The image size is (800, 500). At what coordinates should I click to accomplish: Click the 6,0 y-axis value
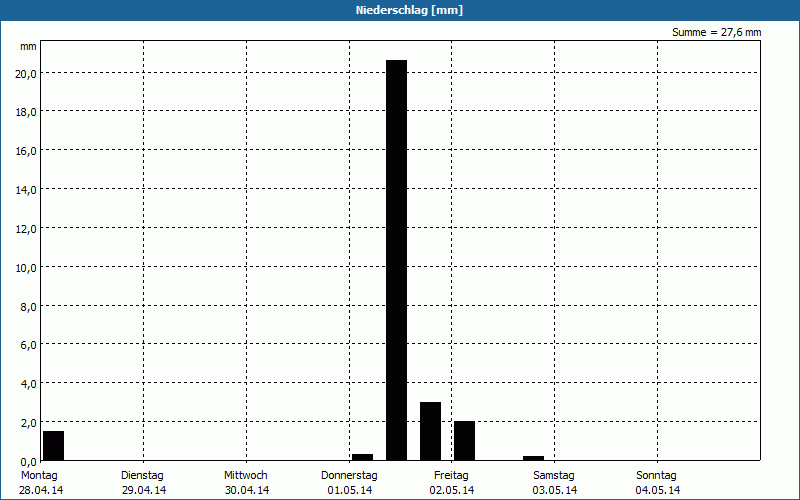pos(28,345)
